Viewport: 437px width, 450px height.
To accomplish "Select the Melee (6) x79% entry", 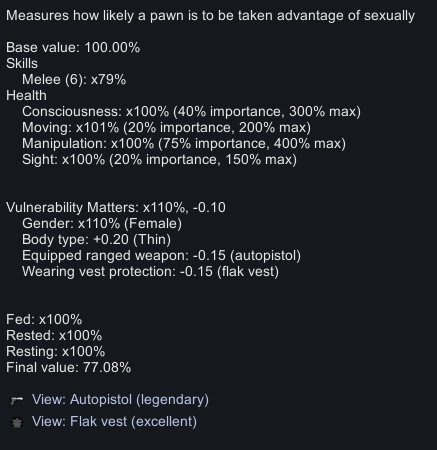I will click(74, 80).
